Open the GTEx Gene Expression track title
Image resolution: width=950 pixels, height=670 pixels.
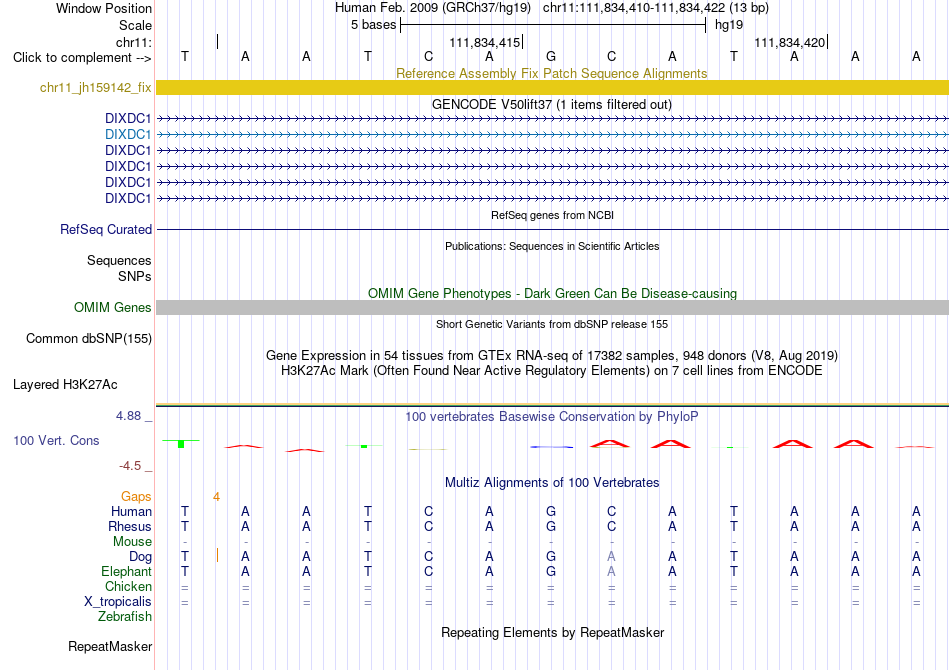[552, 356]
